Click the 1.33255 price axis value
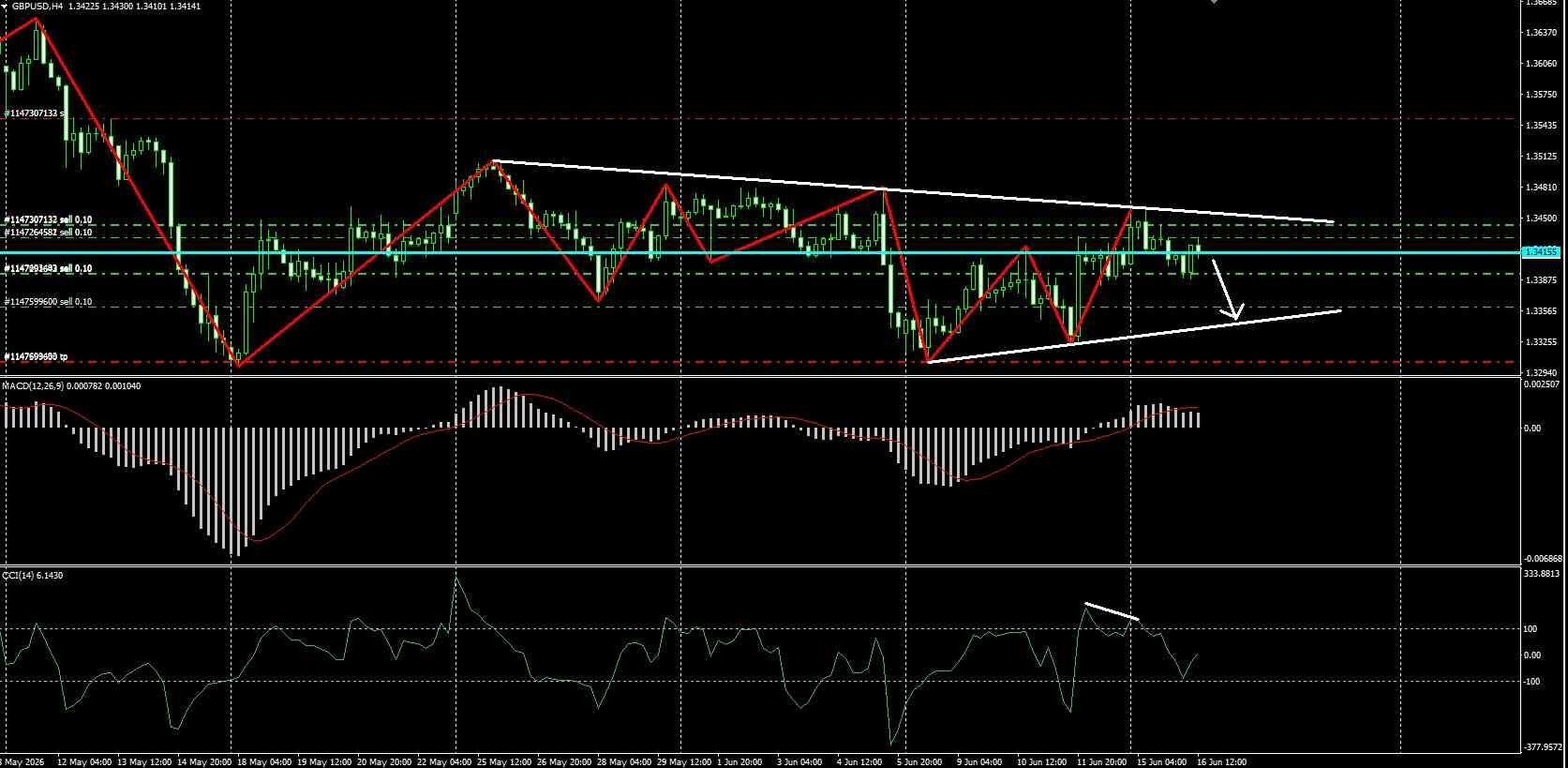The height and width of the screenshot is (768, 1568). (1542, 342)
